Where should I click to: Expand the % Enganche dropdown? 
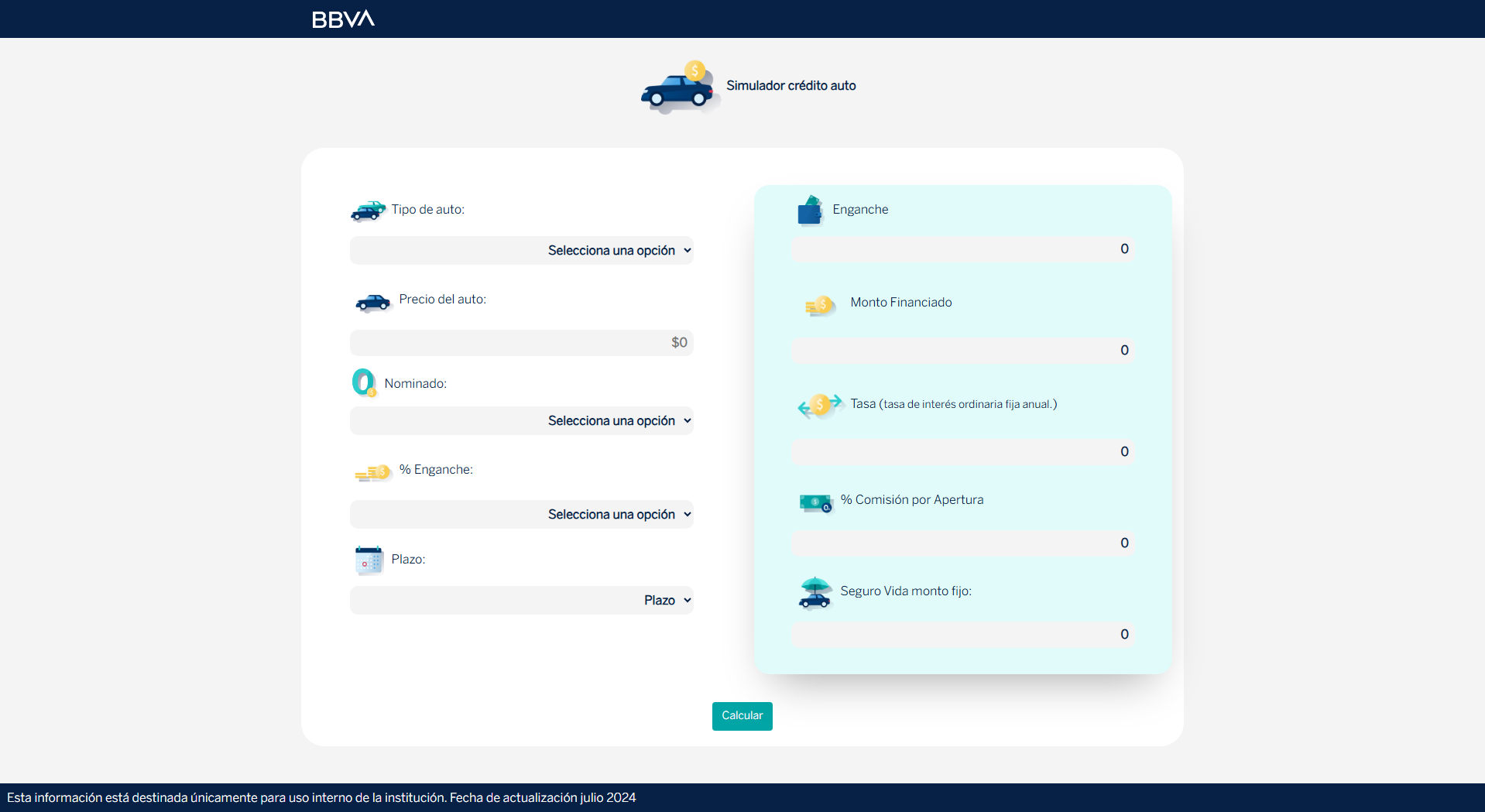pyautogui.click(x=522, y=514)
